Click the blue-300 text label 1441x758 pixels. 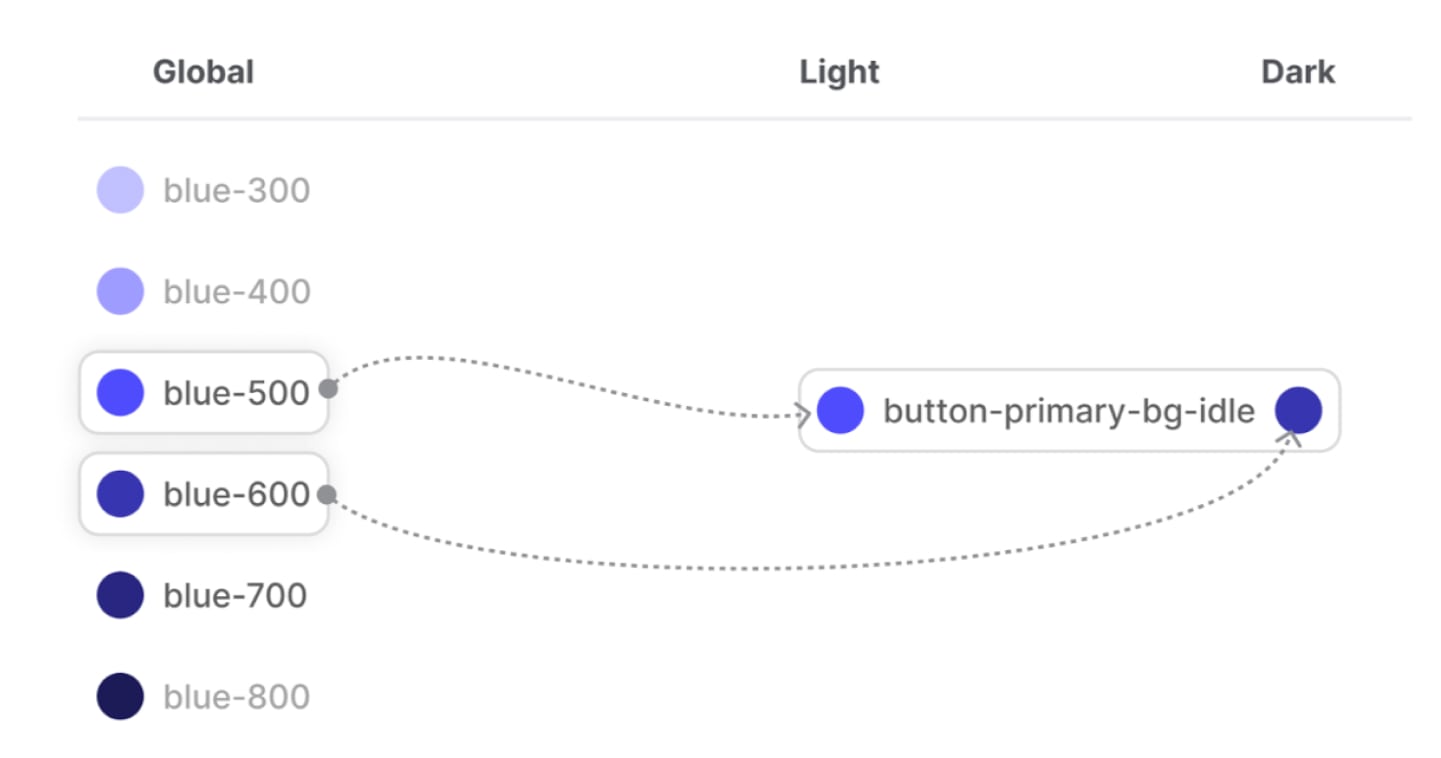tap(236, 190)
